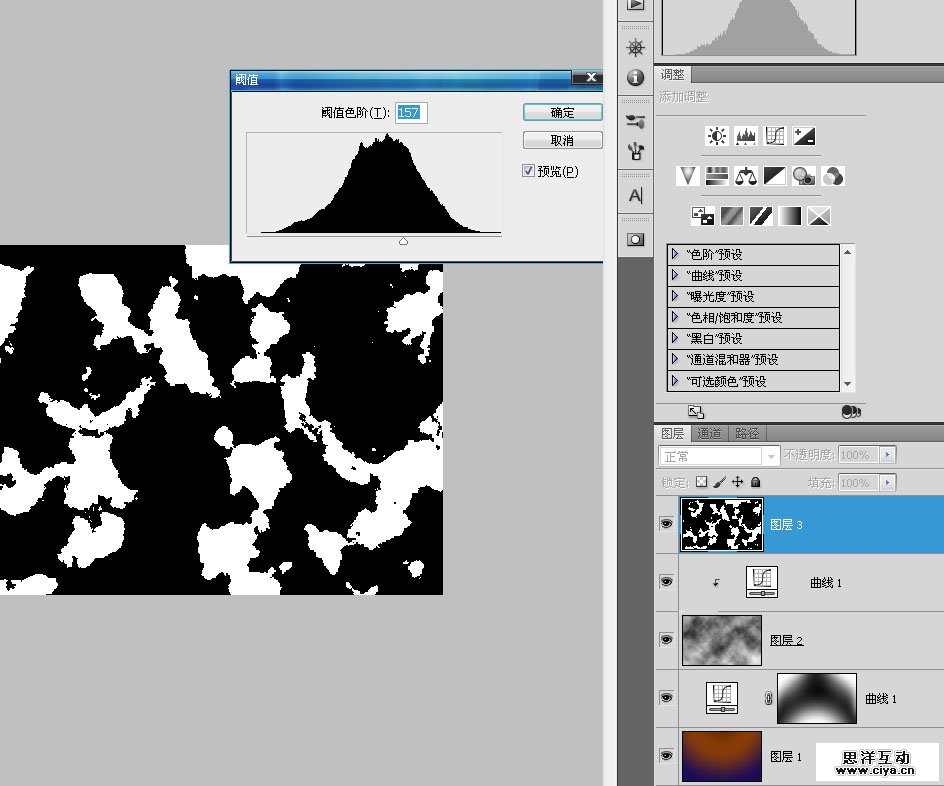Switch to the 路径 paths tab
The image size is (944, 786).
tap(747, 433)
